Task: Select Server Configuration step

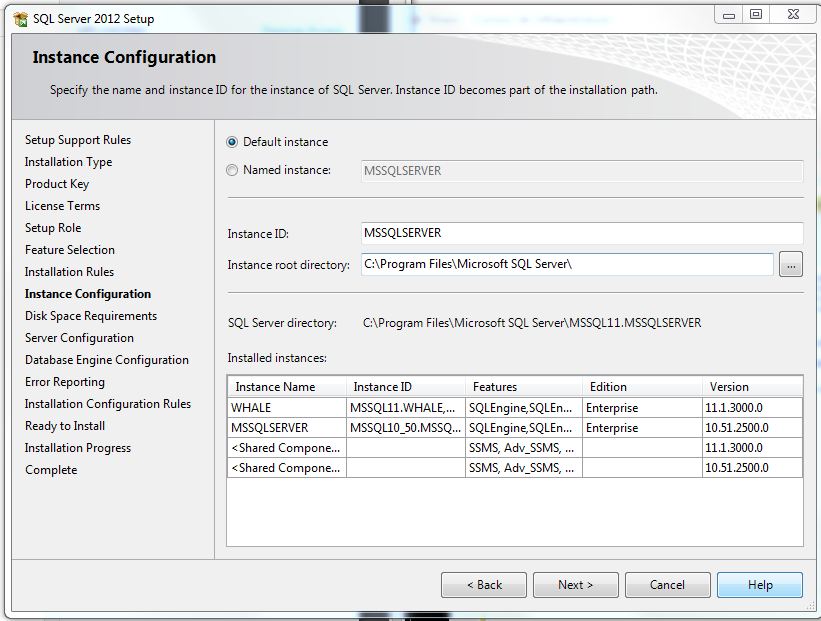Action: tap(80, 338)
